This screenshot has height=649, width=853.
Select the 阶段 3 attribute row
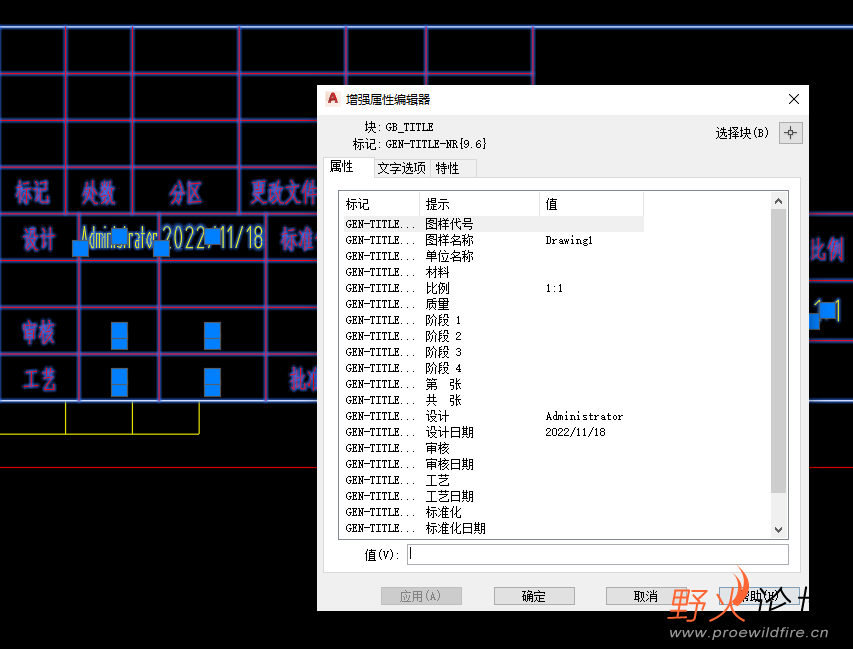(x=493, y=352)
